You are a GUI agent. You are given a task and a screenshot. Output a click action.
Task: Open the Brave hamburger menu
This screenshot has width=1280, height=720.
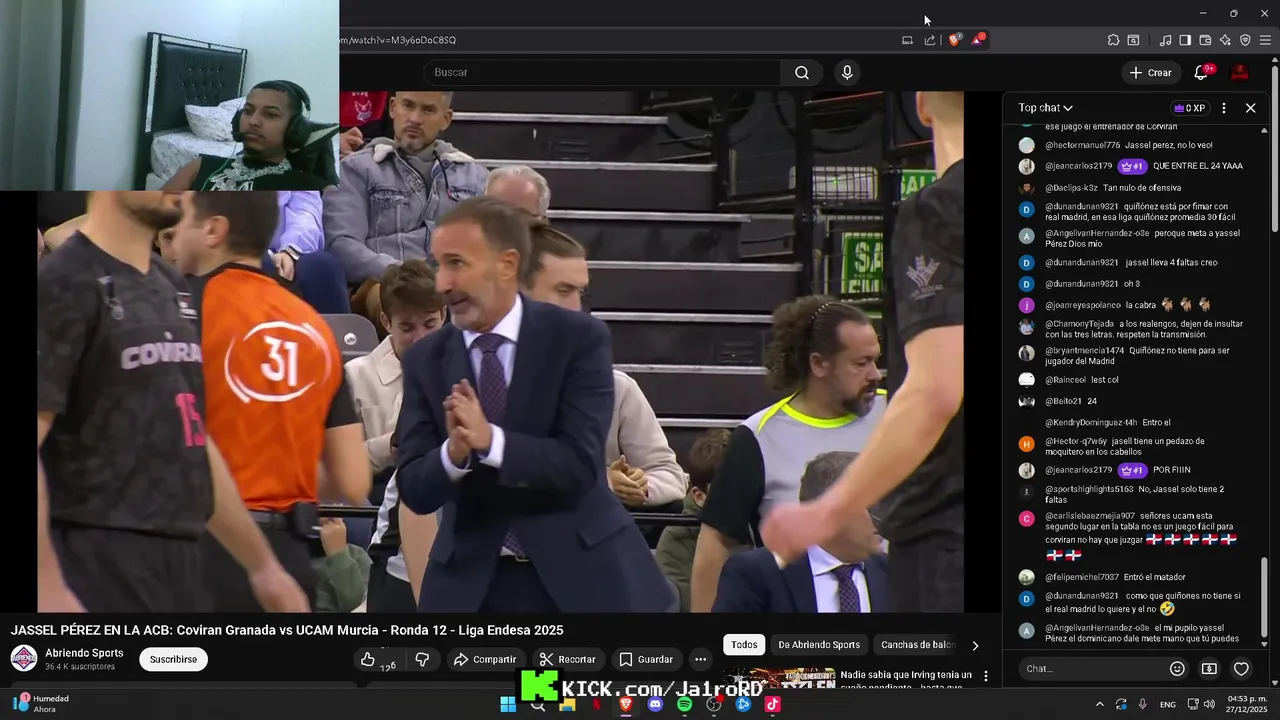(1266, 40)
